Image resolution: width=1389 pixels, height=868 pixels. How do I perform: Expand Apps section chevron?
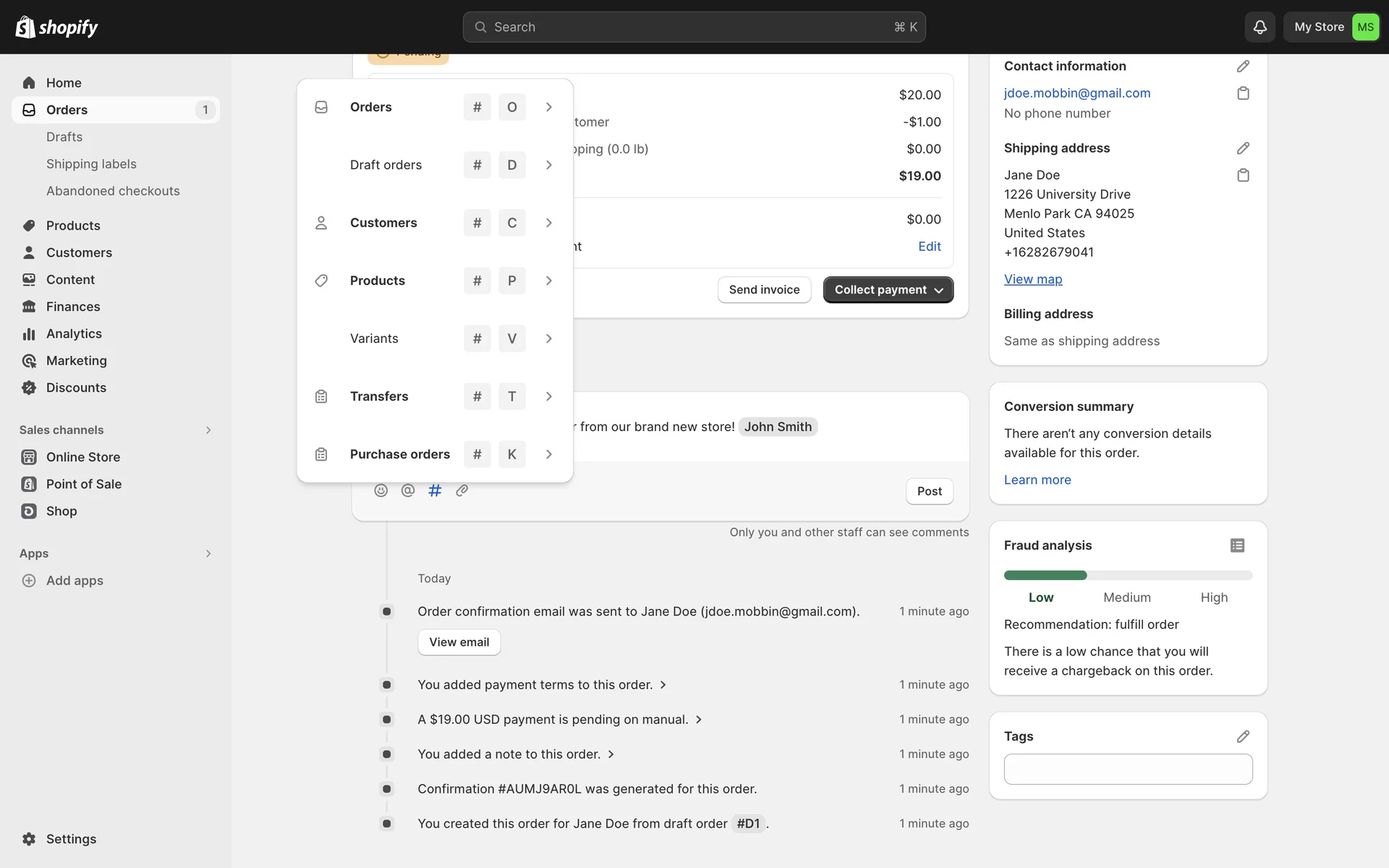pyautogui.click(x=208, y=553)
